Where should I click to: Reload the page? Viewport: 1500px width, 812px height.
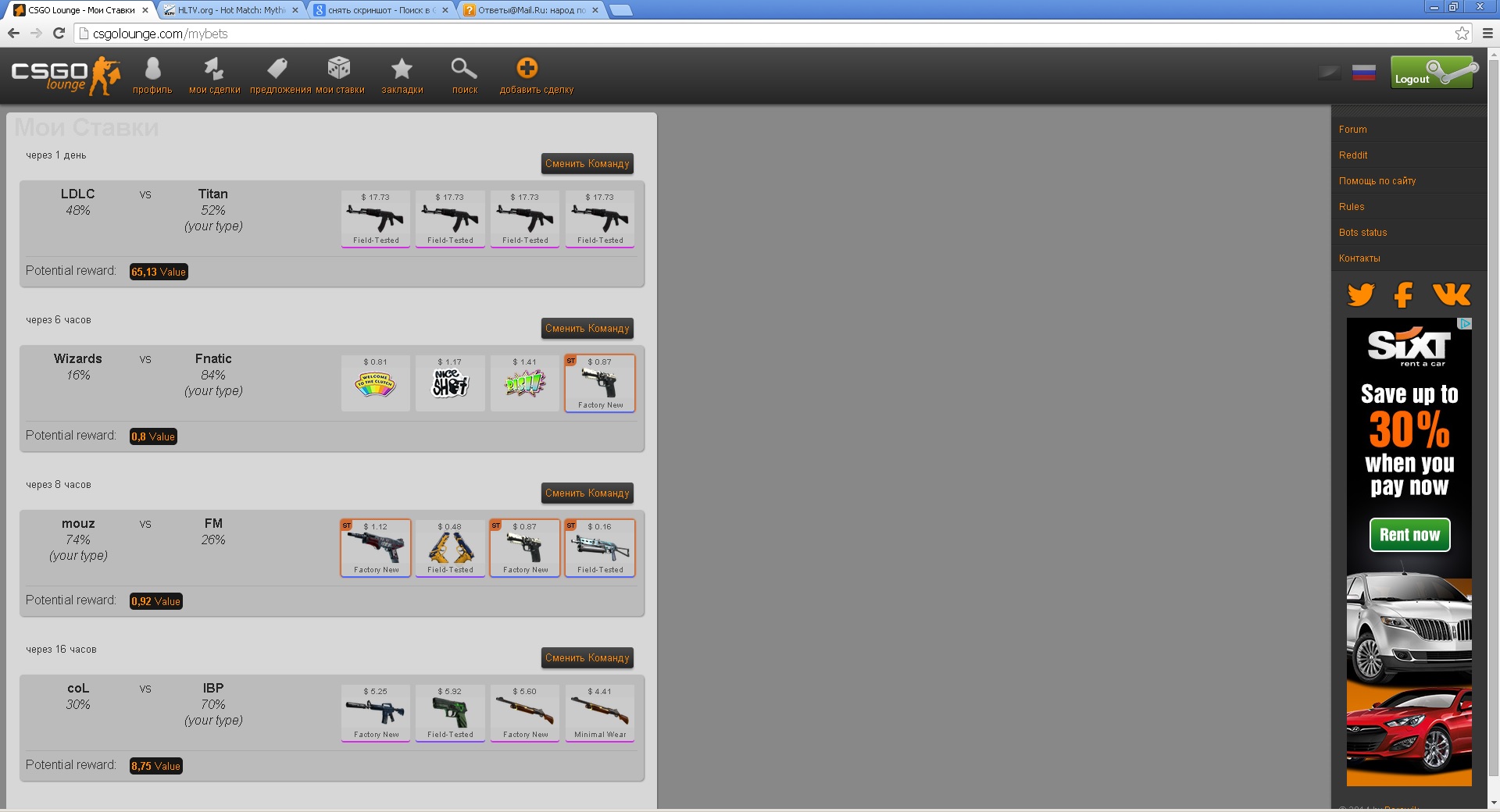point(59,33)
